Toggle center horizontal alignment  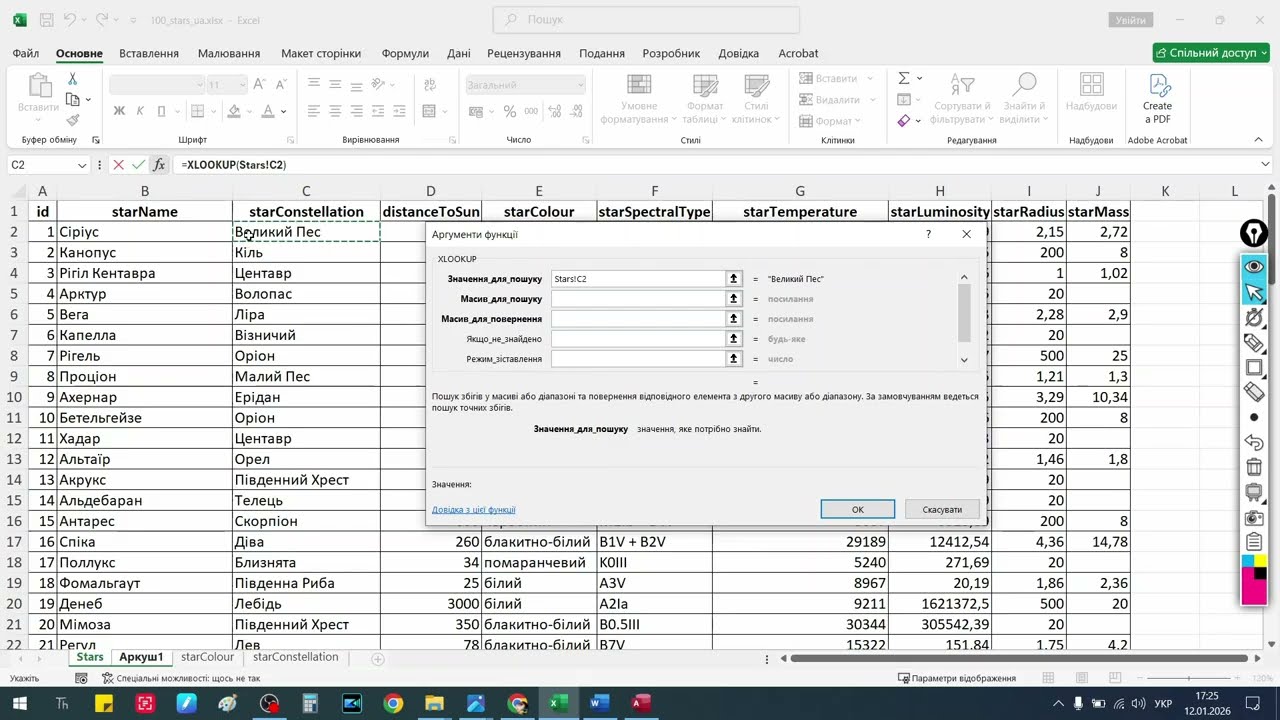[336, 111]
